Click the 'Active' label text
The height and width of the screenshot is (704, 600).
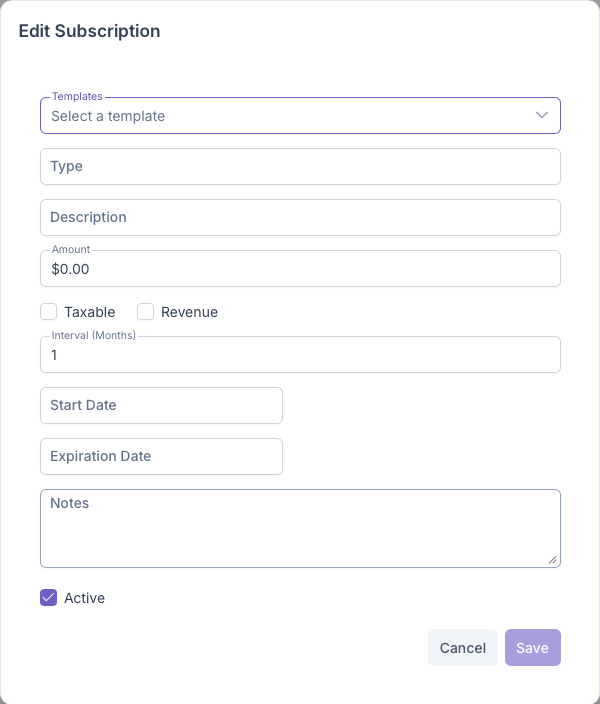pyautogui.click(x=84, y=598)
